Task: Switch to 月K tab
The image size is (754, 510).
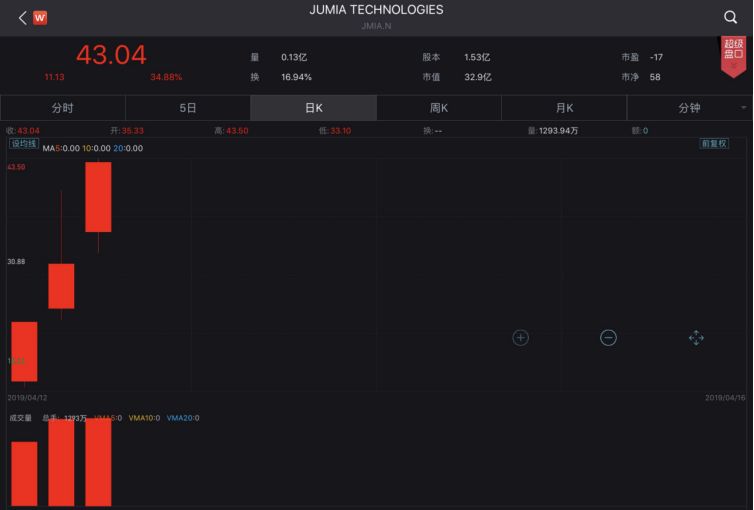Action: [x=565, y=108]
